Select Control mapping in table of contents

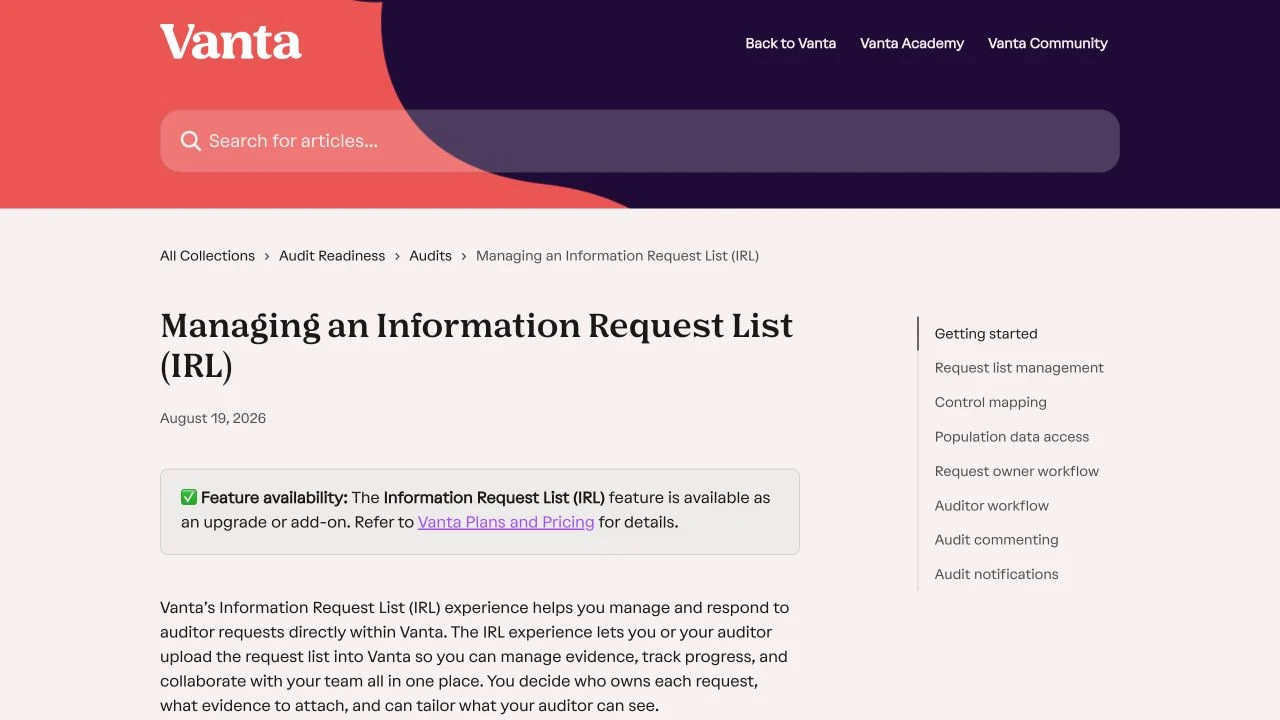[x=991, y=402]
